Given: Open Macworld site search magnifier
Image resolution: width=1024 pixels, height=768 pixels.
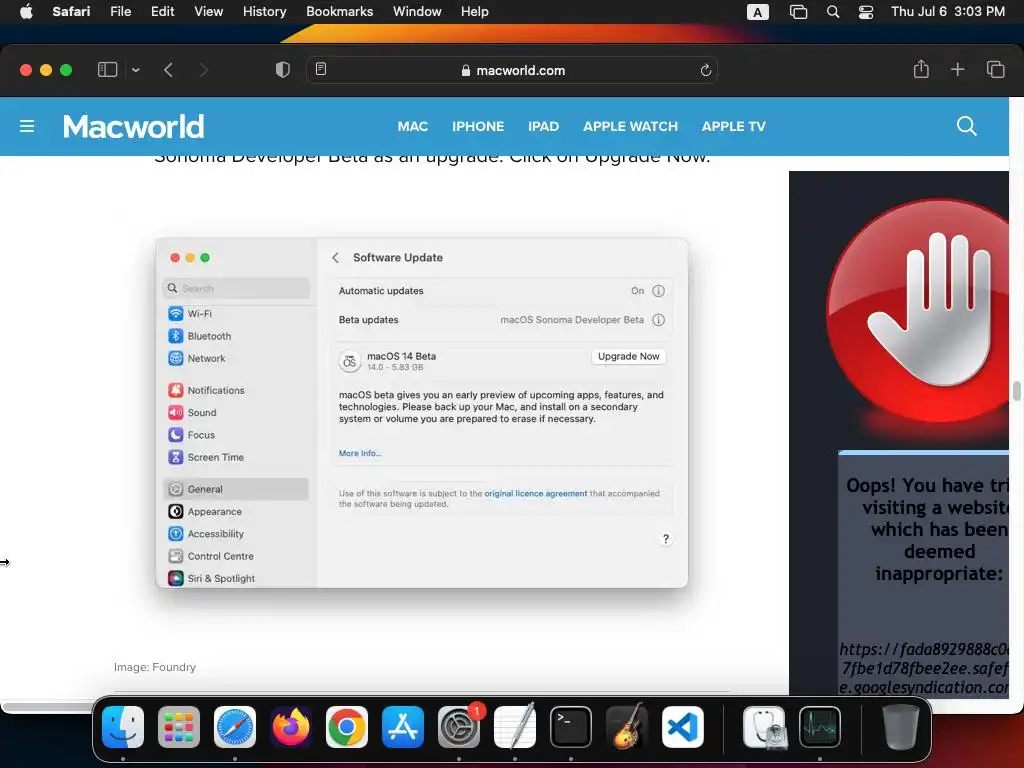Looking at the screenshot, I should pyautogui.click(x=967, y=126).
